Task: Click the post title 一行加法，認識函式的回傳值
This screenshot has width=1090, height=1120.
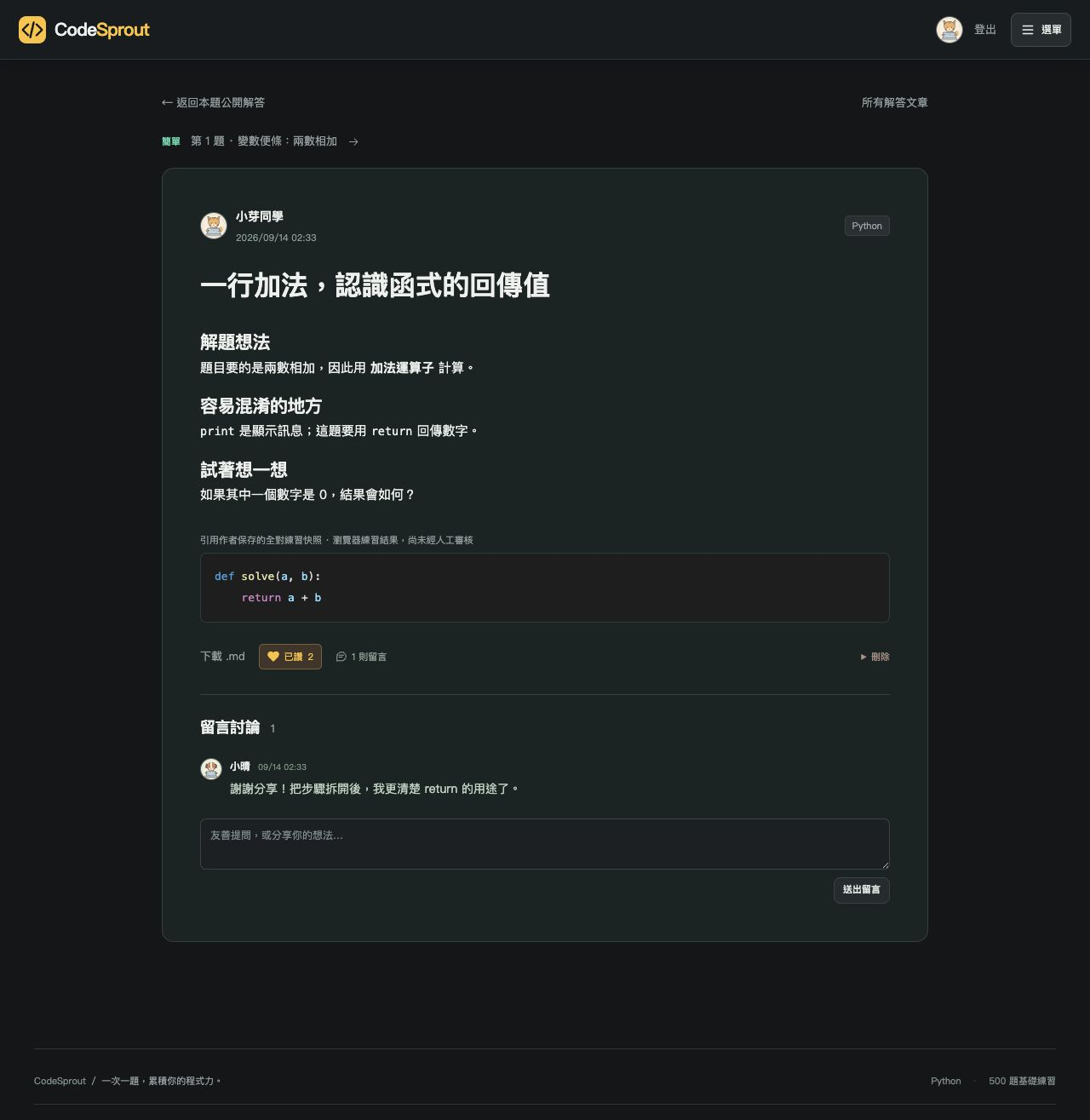Action: click(375, 285)
